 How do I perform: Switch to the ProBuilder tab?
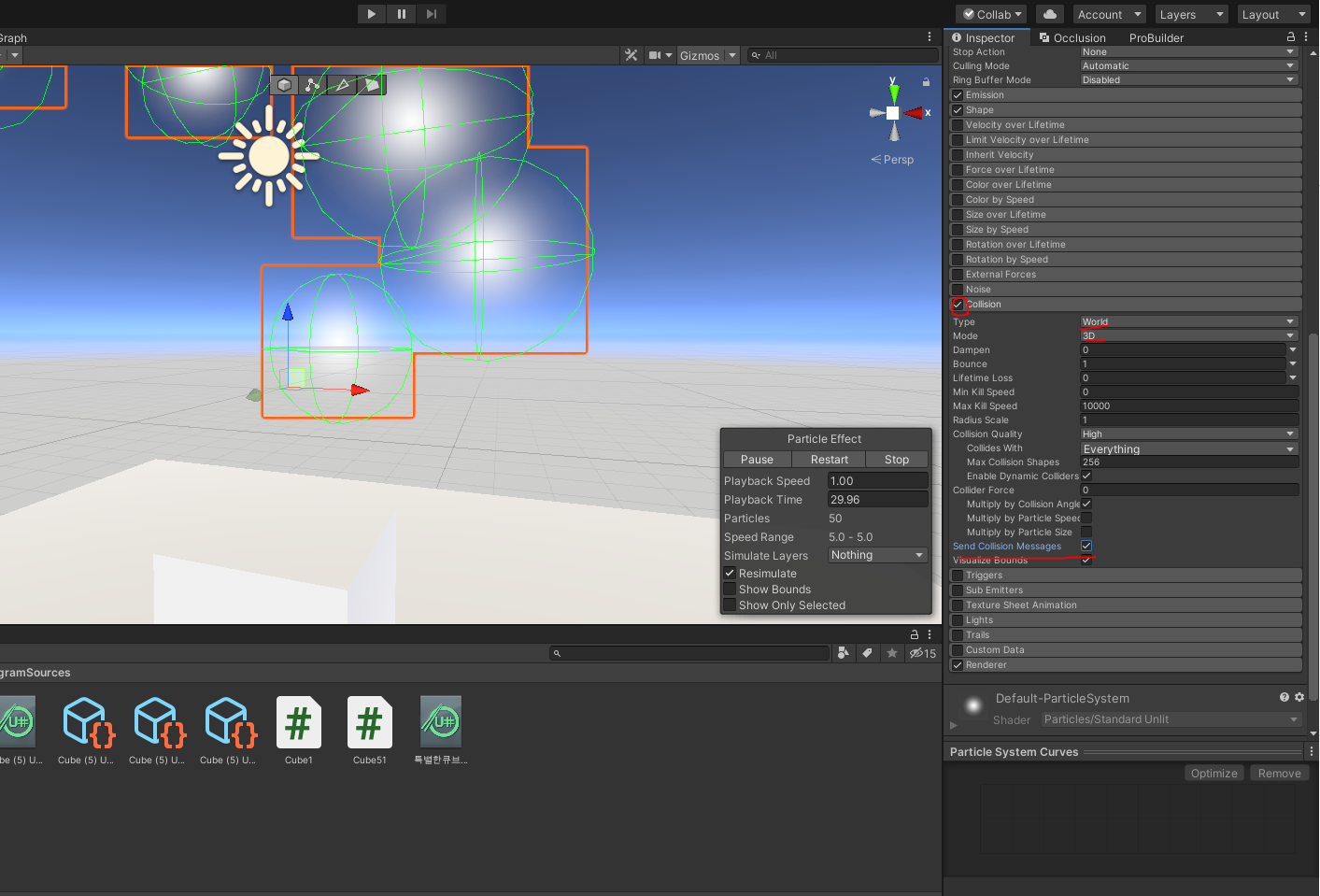(x=1157, y=37)
